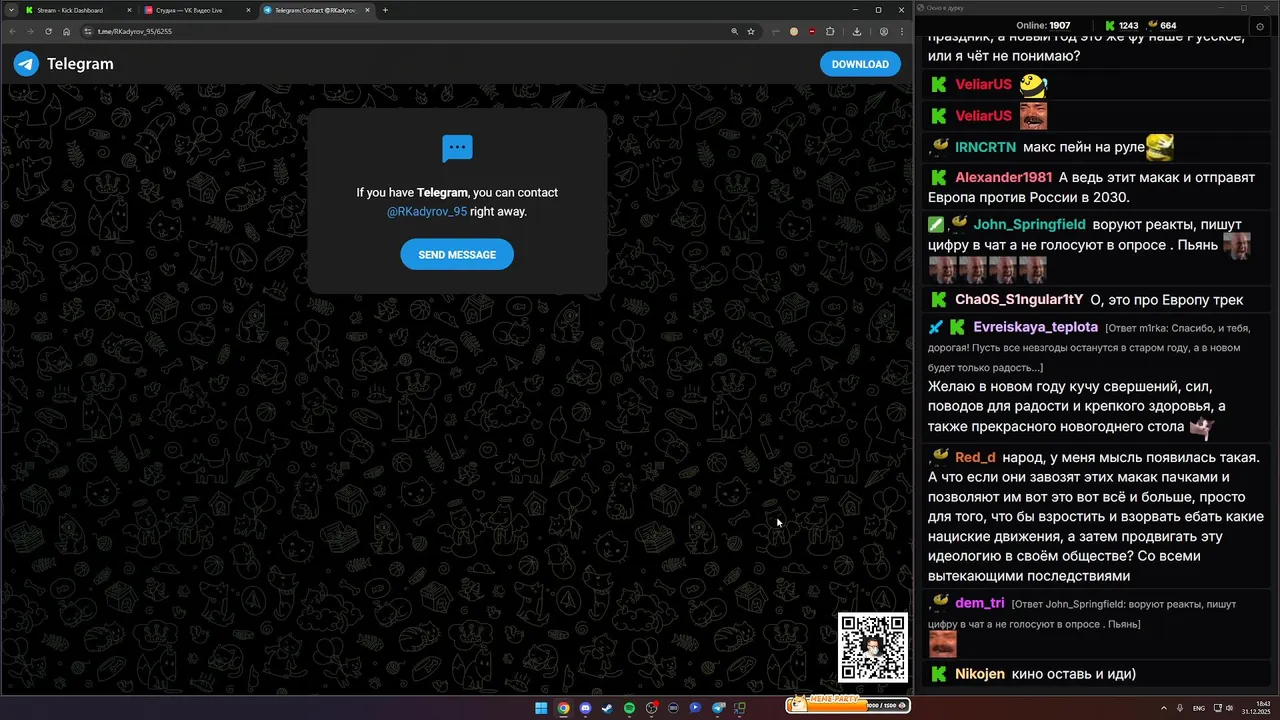Click the blue chat bubble icon
Screen dimensions: 1280x720
457,148
